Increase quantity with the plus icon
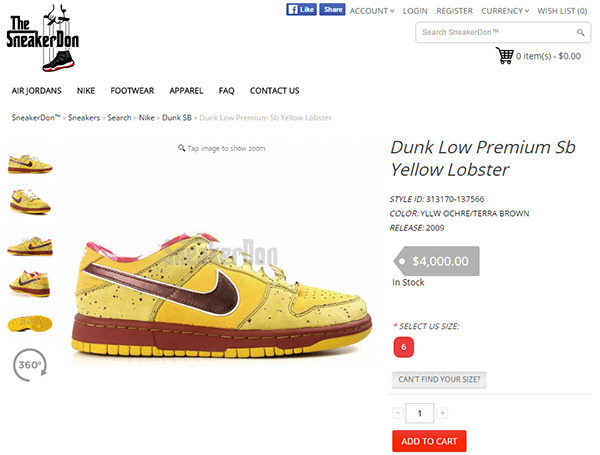This screenshot has width=600, height=455. click(x=442, y=413)
